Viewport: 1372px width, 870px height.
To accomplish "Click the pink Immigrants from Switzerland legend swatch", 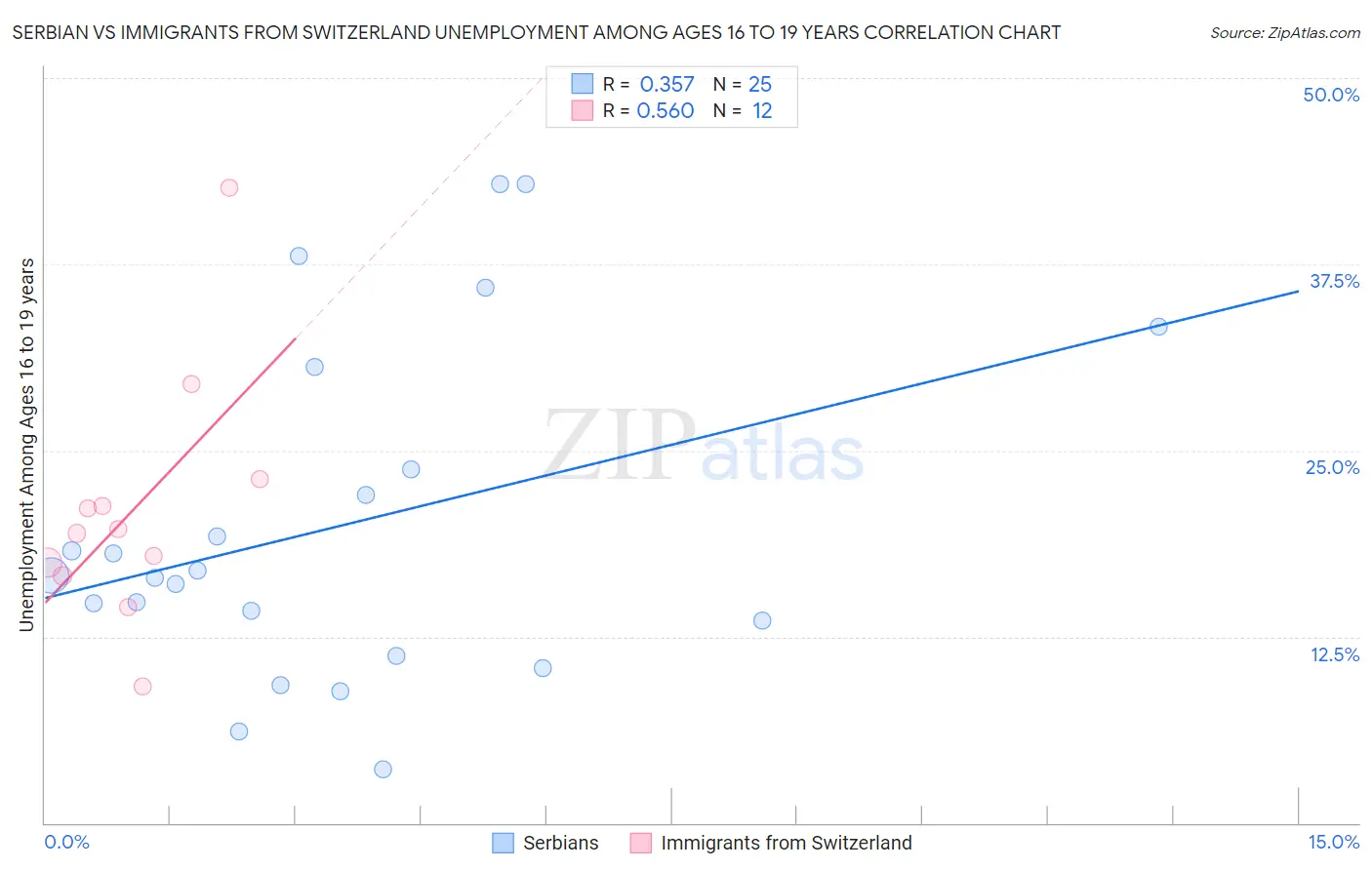I will 640,843.
